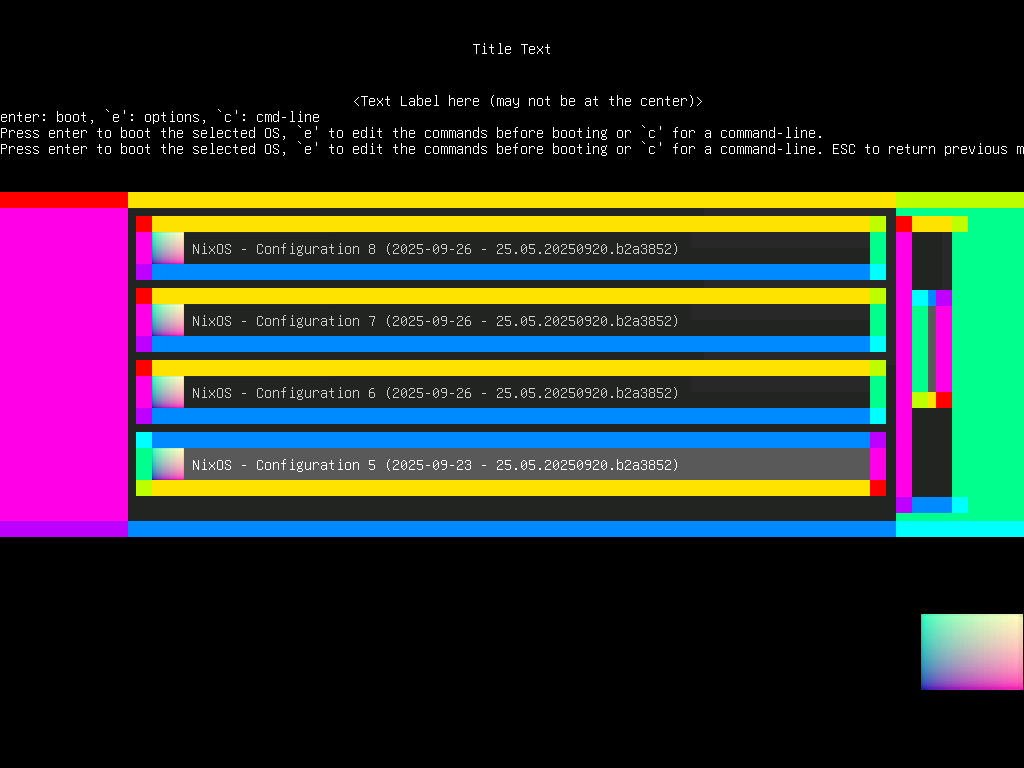The height and width of the screenshot is (768, 1024).
Task: Click the icon of highlighted Configuration 5 entry
Action: (x=168, y=464)
